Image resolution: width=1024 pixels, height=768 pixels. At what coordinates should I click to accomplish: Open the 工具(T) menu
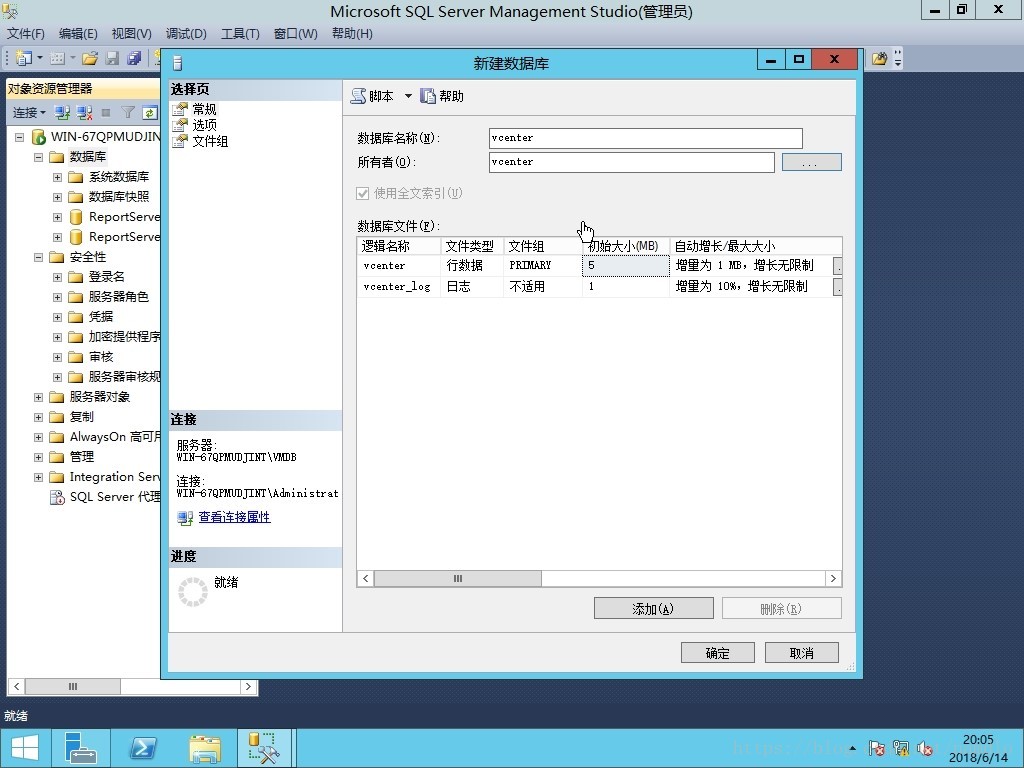(240, 34)
